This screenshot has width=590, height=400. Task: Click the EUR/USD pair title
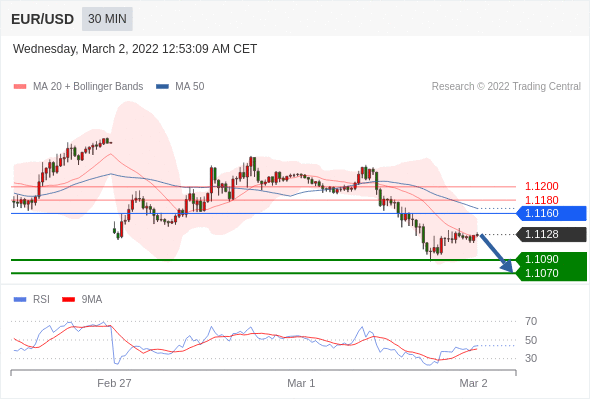[x=43, y=19]
